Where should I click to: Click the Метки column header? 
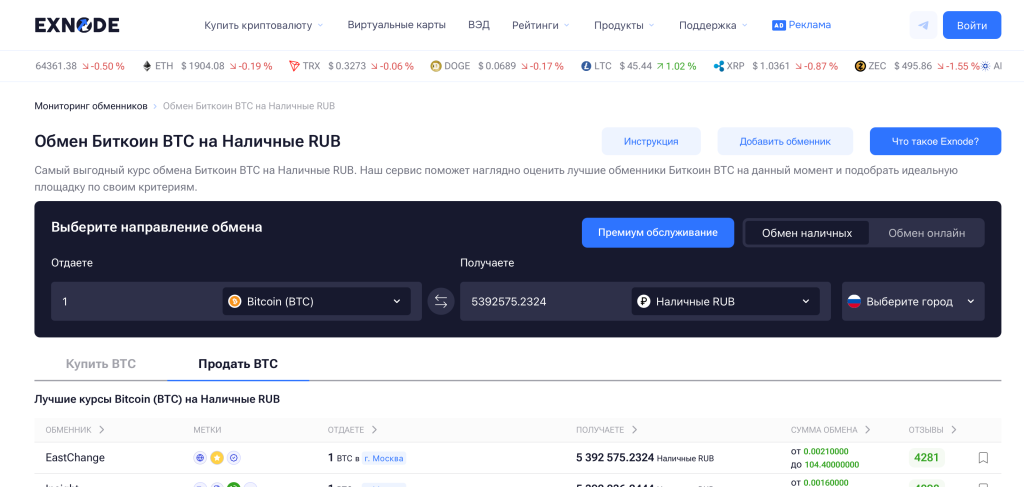[208, 430]
